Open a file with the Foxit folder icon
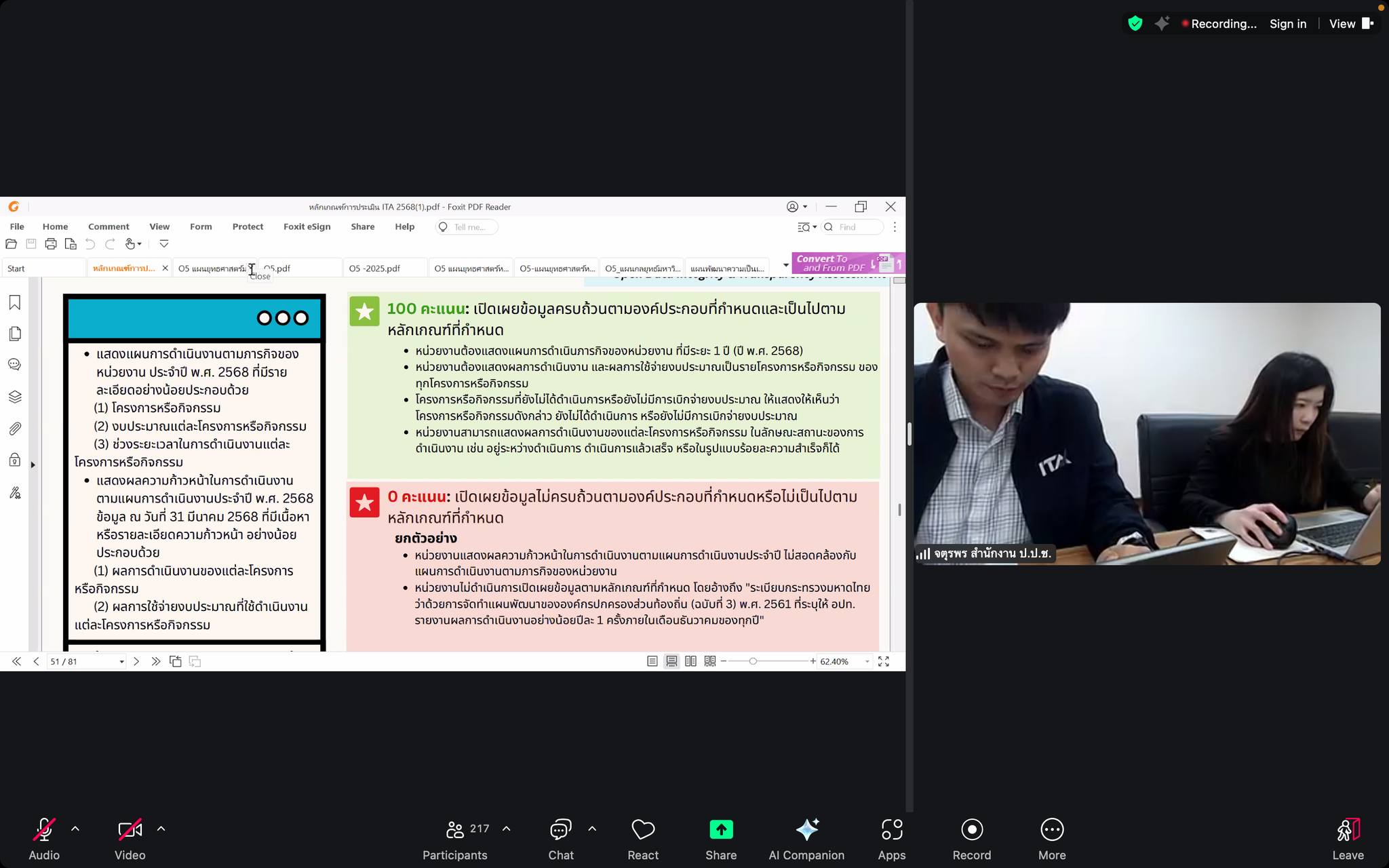Screen dimensions: 1389x868 (x=11, y=244)
